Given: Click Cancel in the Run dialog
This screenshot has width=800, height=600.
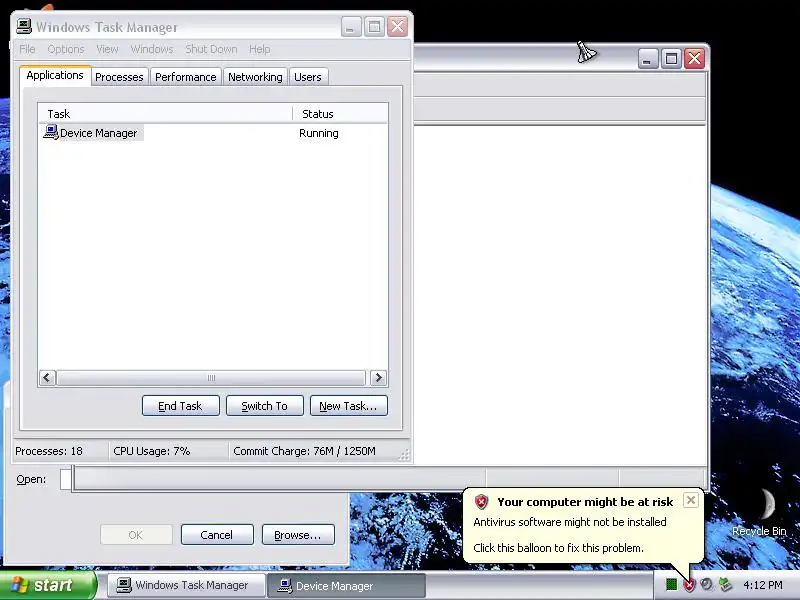Looking at the screenshot, I should coord(217,535).
